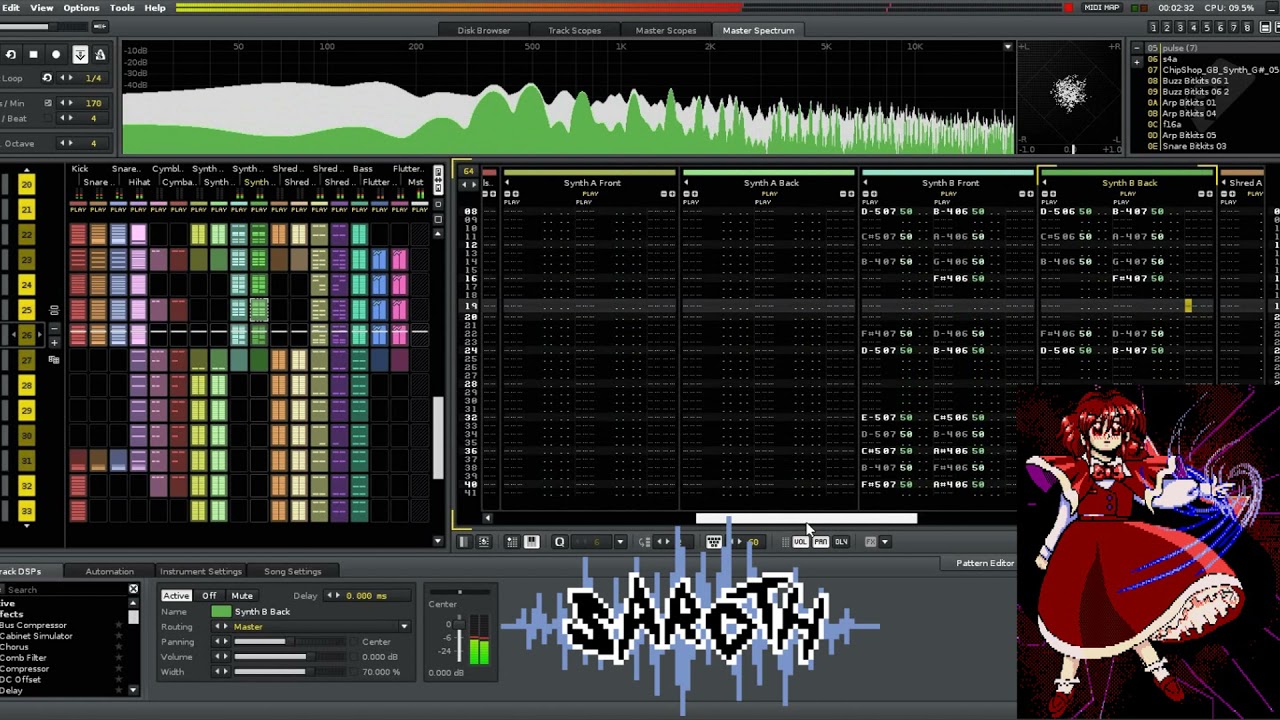The height and width of the screenshot is (720, 1280).
Task: Toggle the panning column PAN button
Action: [820, 542]
